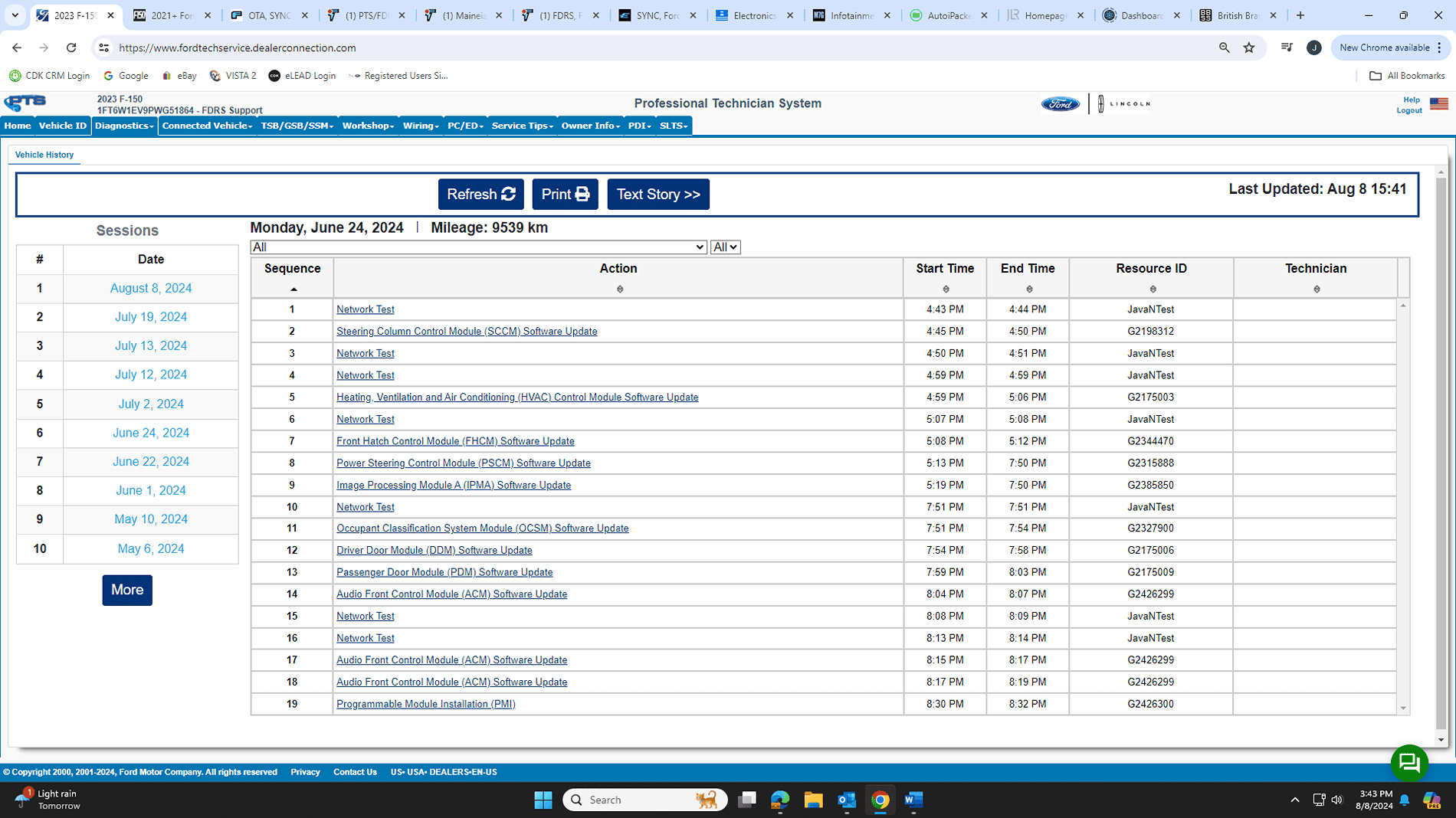Expand the Diagnostics menu
Viewport: 1456px width, 818px height.
(124, 126)
